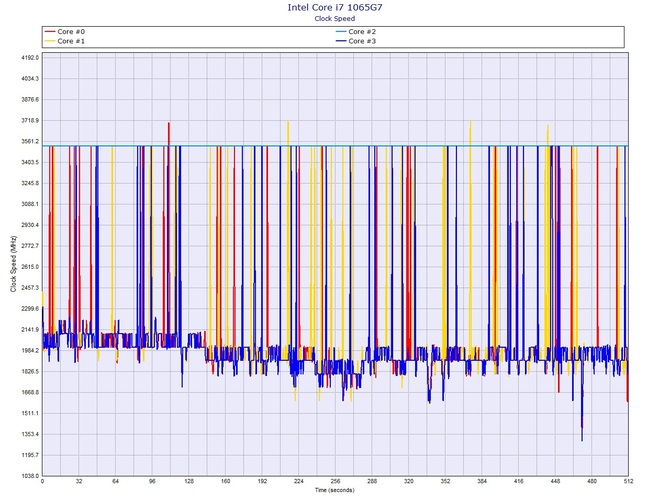Click the 320 tick on the time axis
Screen dimensions: 670x502
click(409, 481)
